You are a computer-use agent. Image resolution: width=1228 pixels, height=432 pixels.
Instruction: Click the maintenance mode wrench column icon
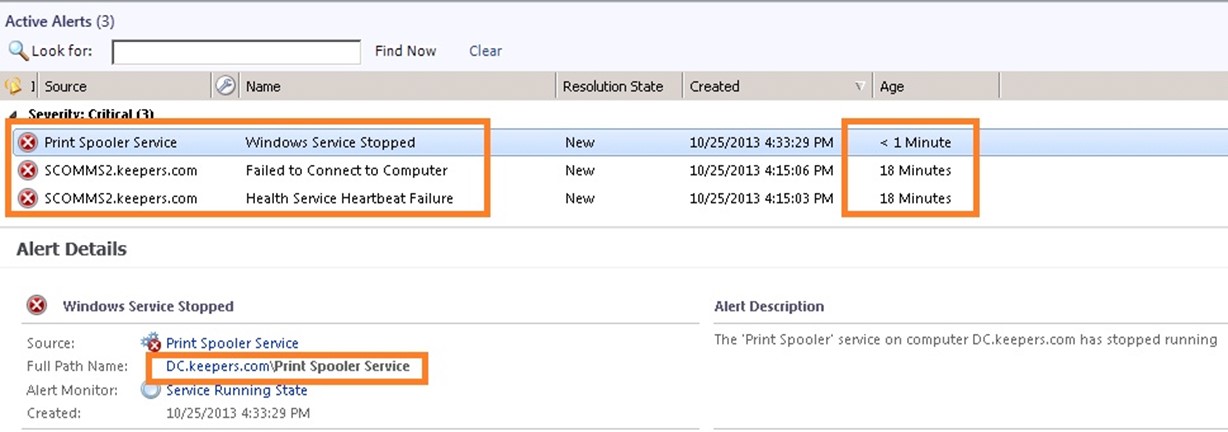pos(226,86)
